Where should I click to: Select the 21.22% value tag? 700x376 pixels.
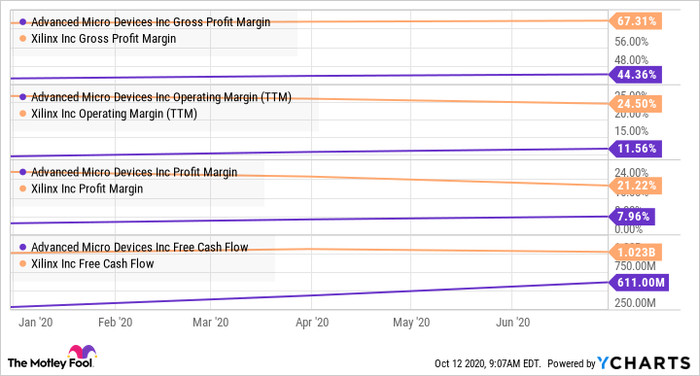point(636,185)
